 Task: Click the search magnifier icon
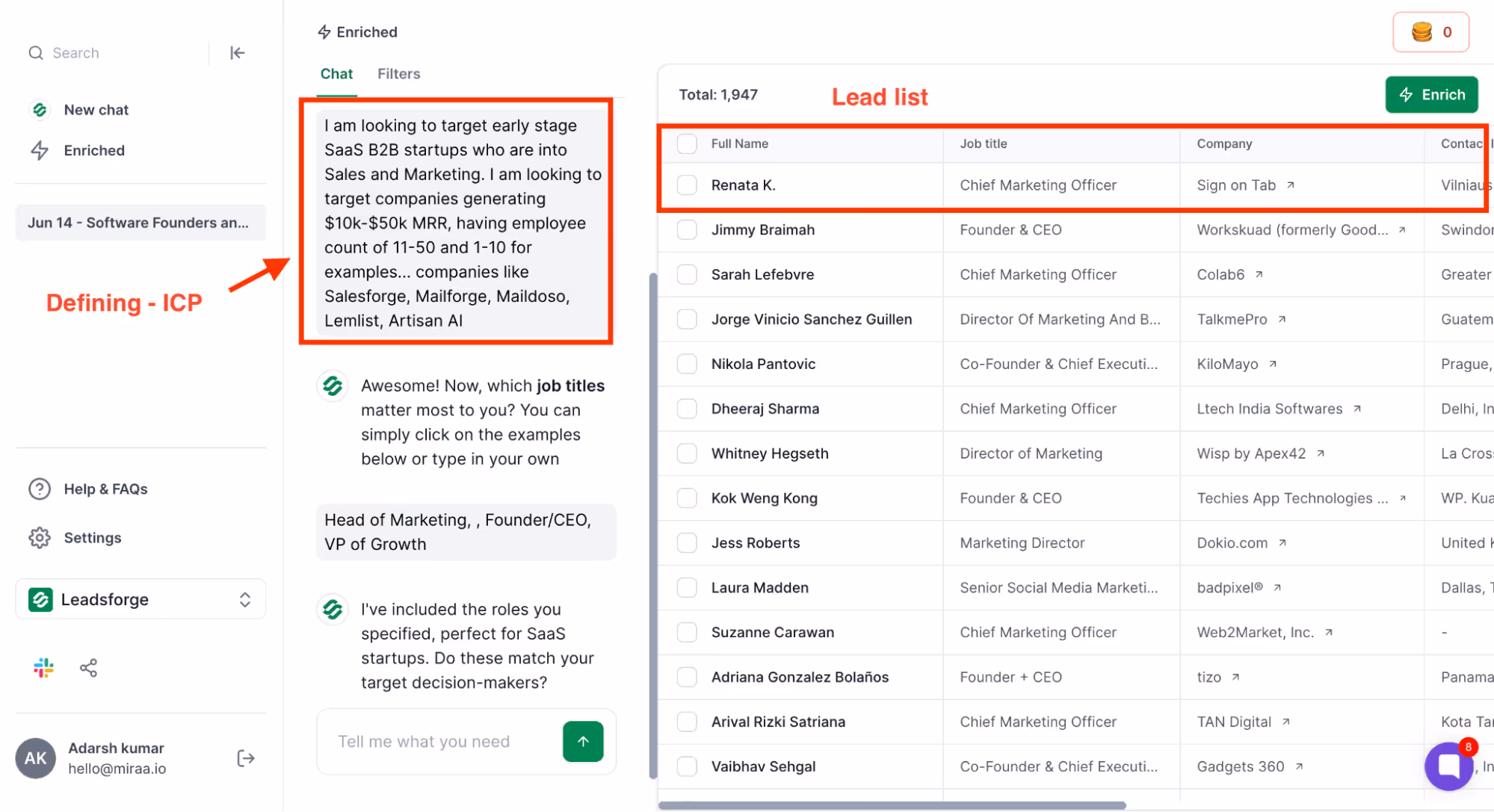pyautogui.click(x=36, y=53)
